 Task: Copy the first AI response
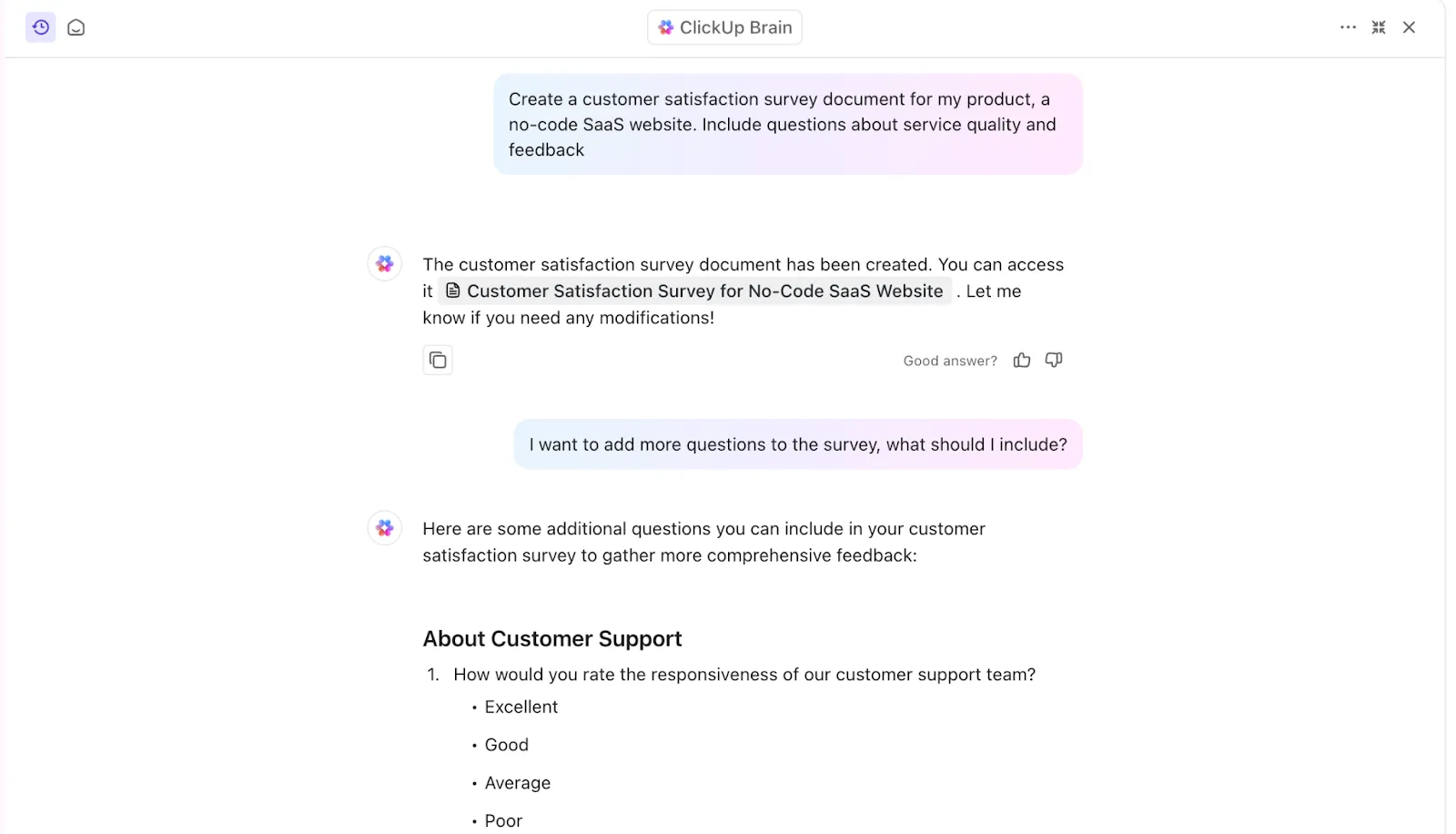(x=438, y=361)
